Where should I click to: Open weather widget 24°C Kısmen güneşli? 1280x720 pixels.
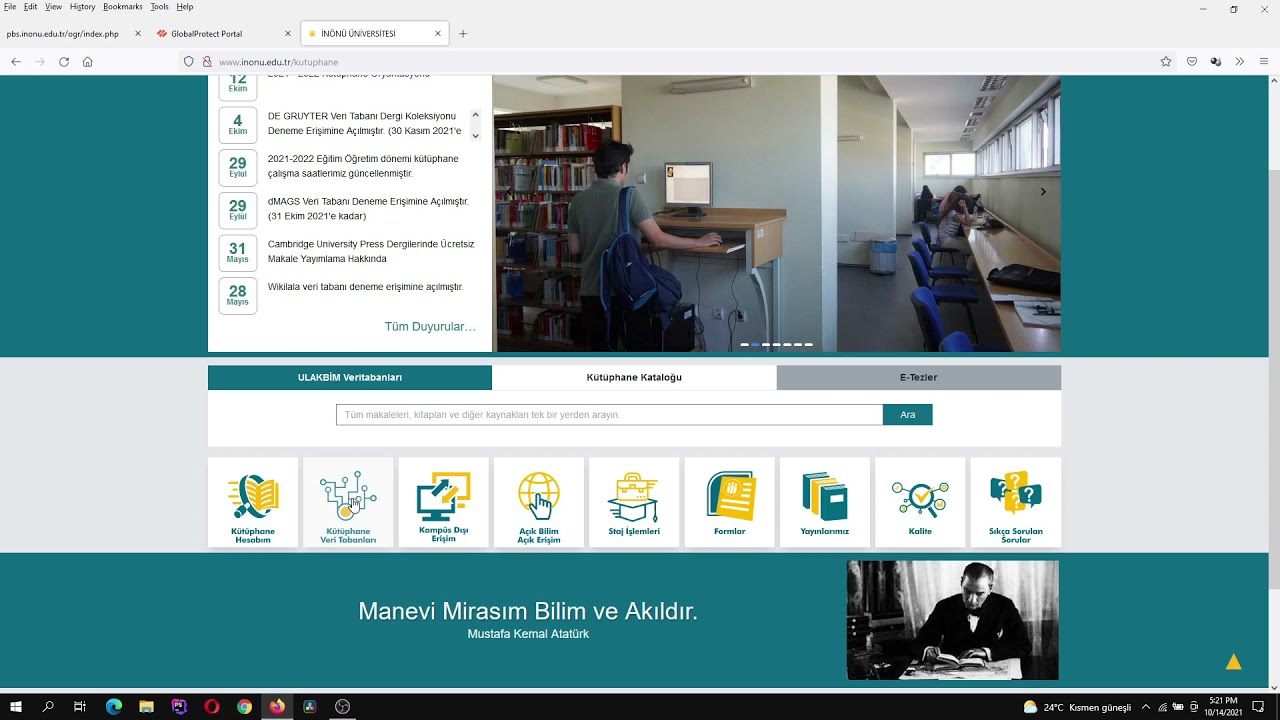[x=1078, y=707]
